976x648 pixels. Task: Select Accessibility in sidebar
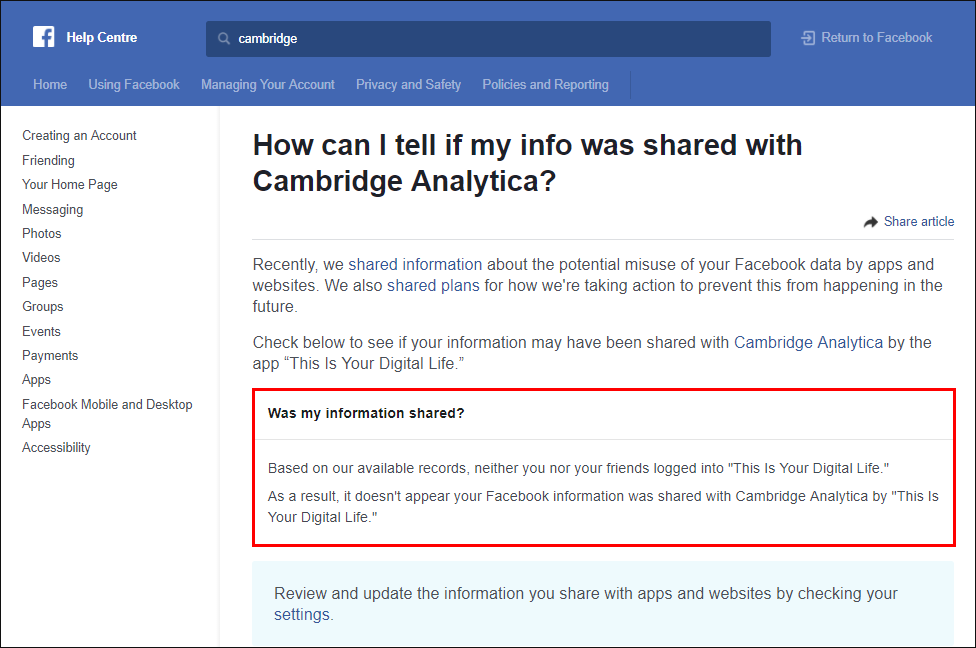57,448
